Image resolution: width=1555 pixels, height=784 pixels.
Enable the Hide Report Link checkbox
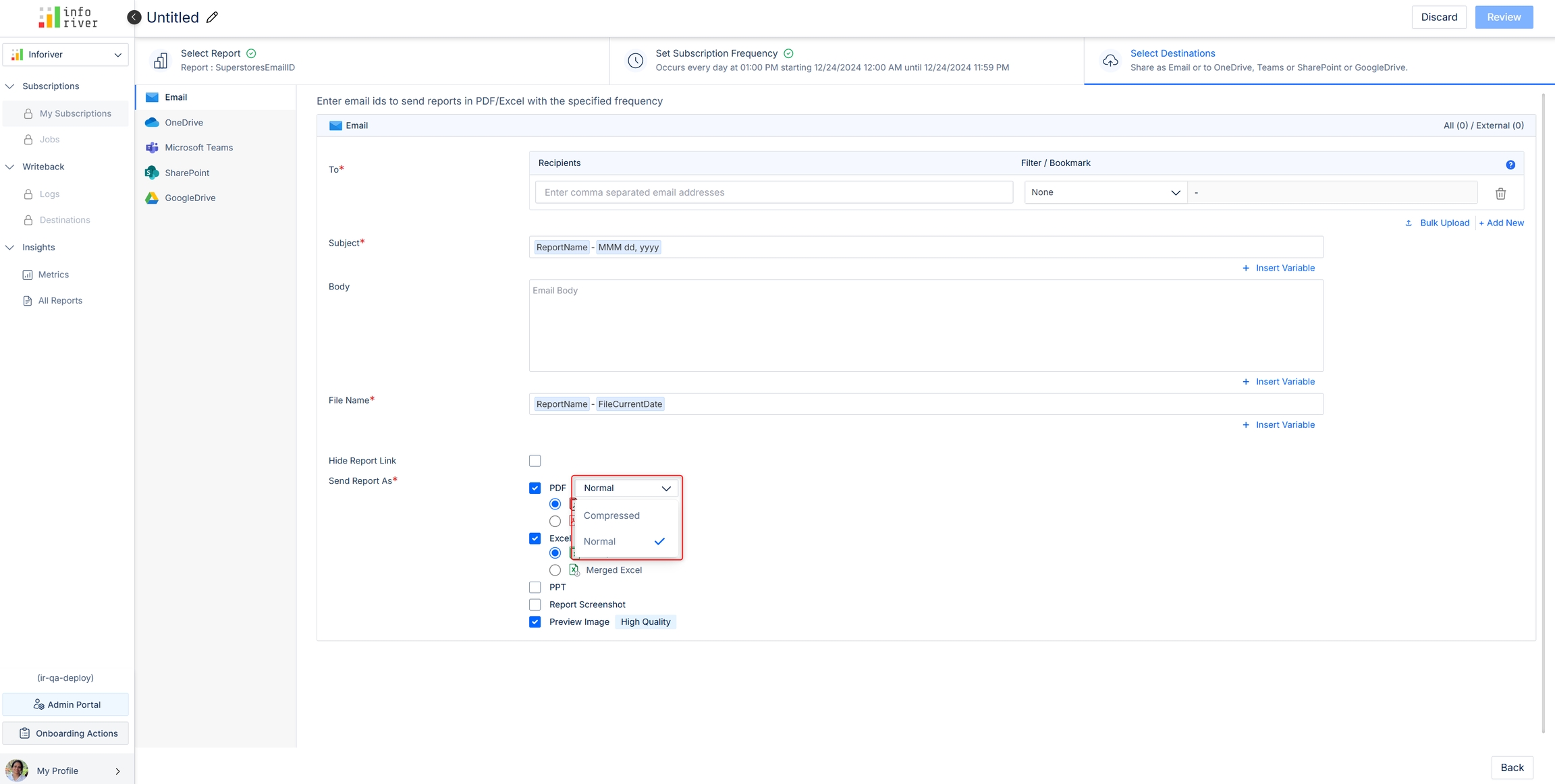(x=535, y=461)
